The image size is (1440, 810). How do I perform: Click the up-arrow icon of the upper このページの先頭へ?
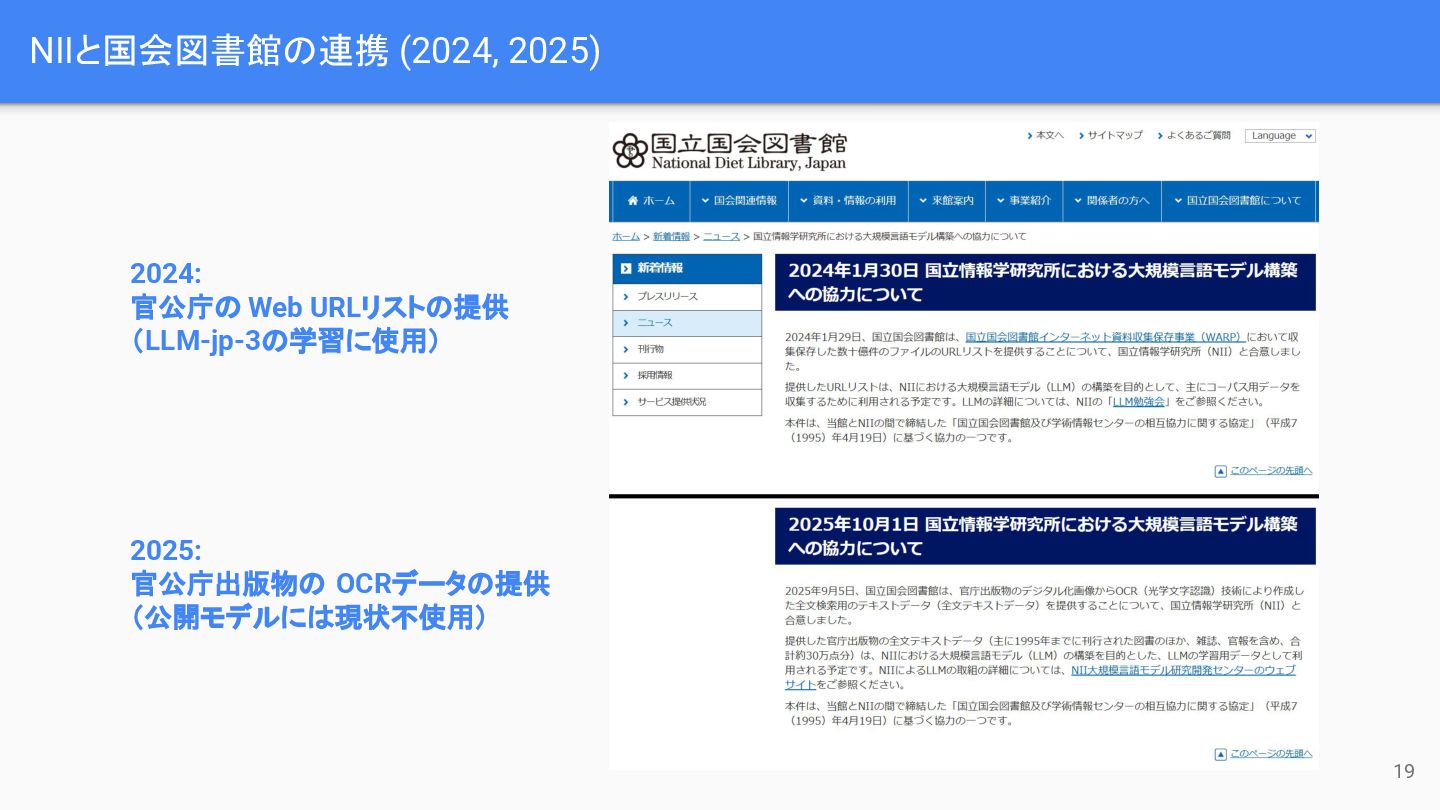tap(1220, 472)
